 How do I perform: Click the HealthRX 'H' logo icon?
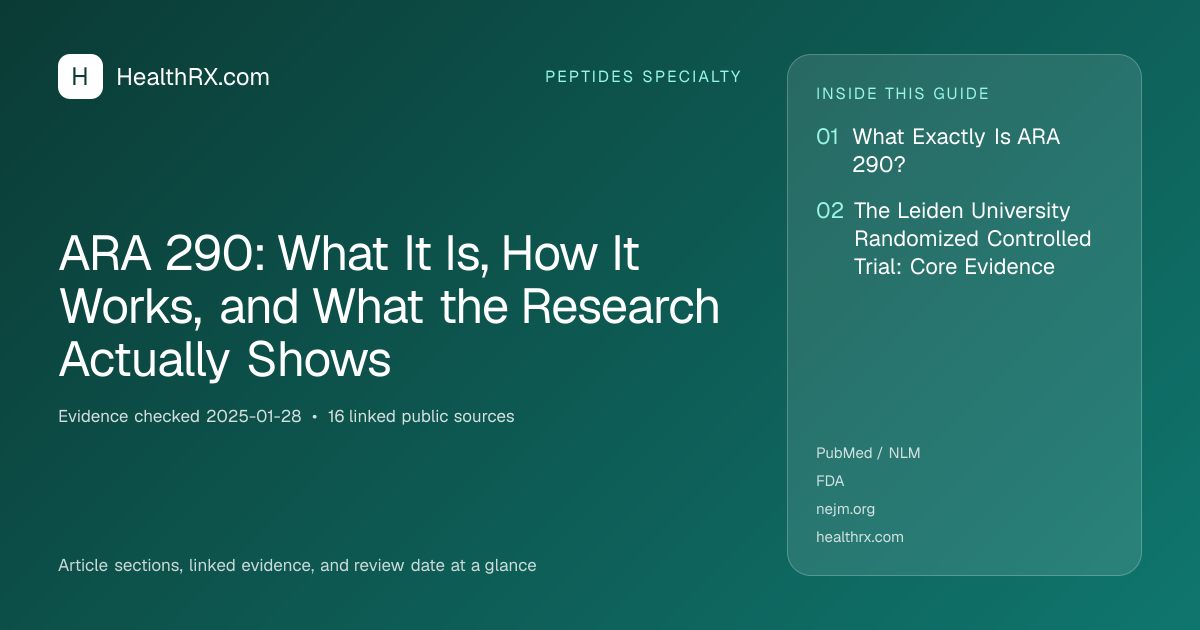pos(80,77)
